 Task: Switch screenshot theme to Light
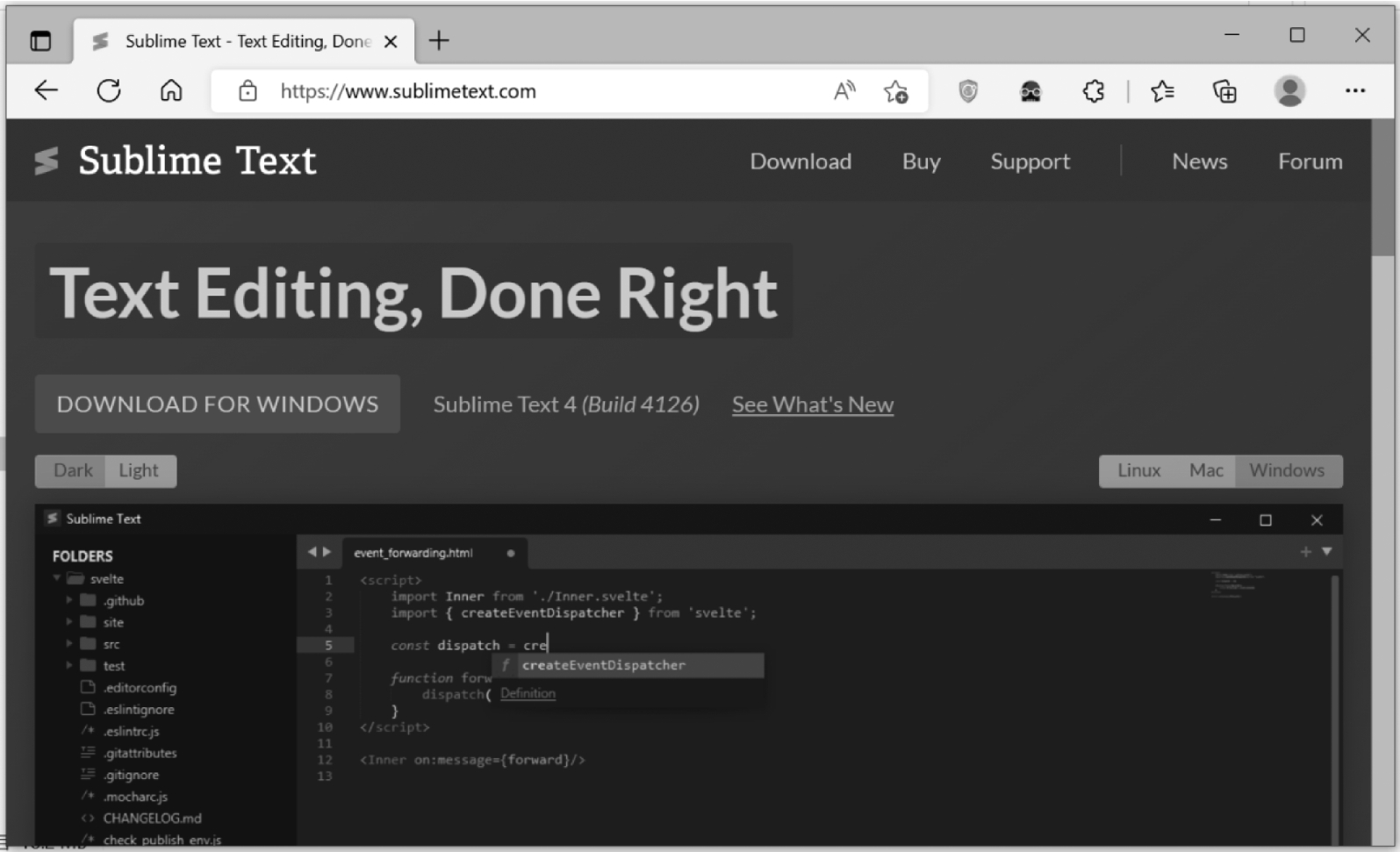click(139, 470)
